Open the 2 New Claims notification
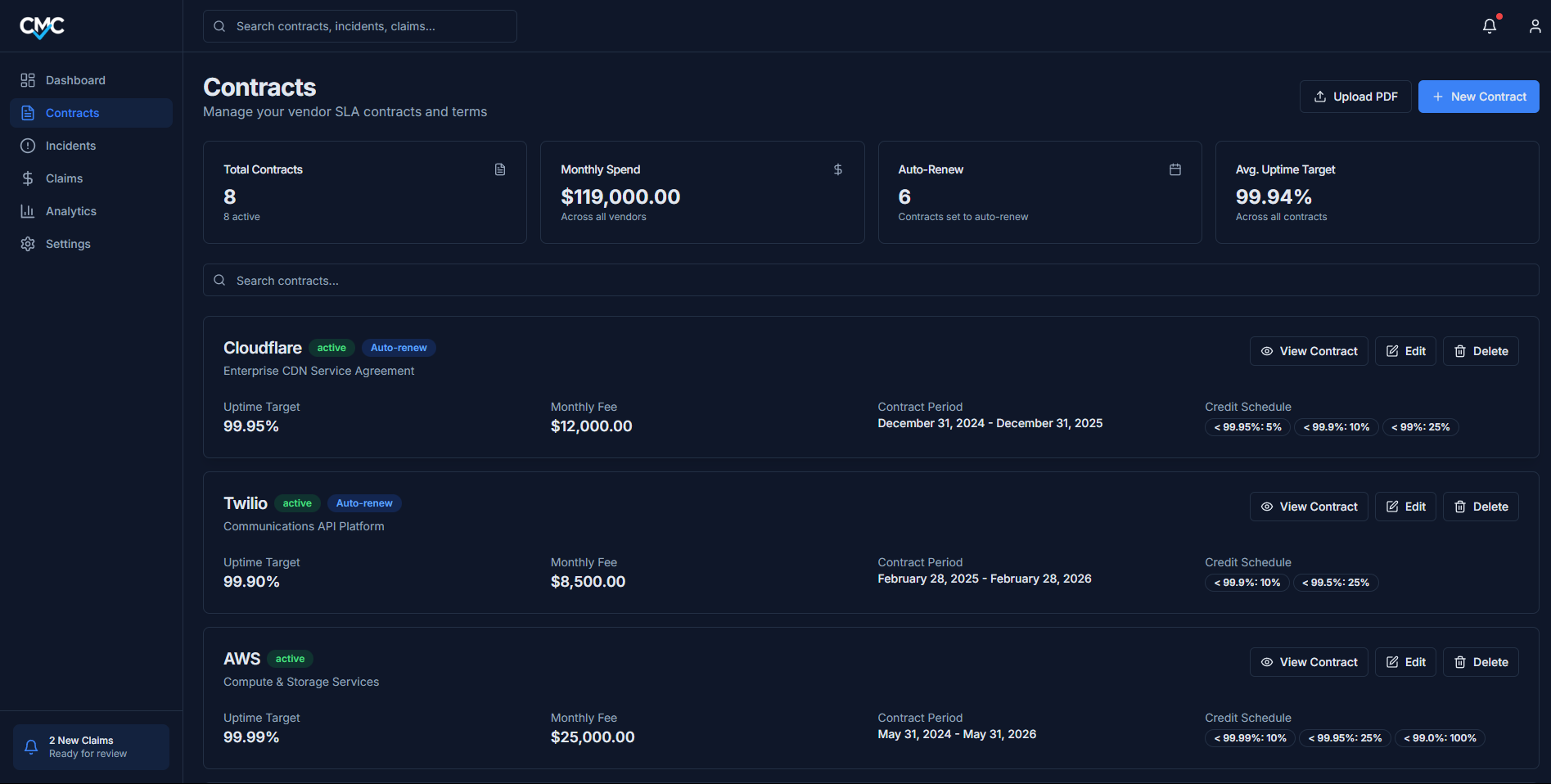The width and height of the screenshot is (1551, 784). pyautogui.click(x=91, y=746)
